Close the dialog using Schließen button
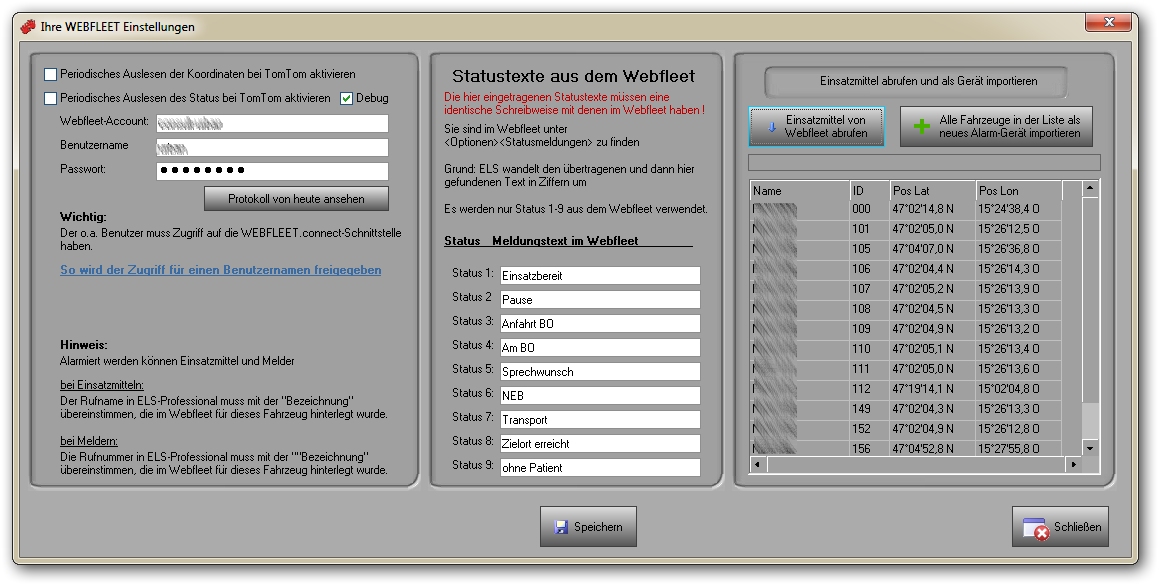 pos(1060,527)
